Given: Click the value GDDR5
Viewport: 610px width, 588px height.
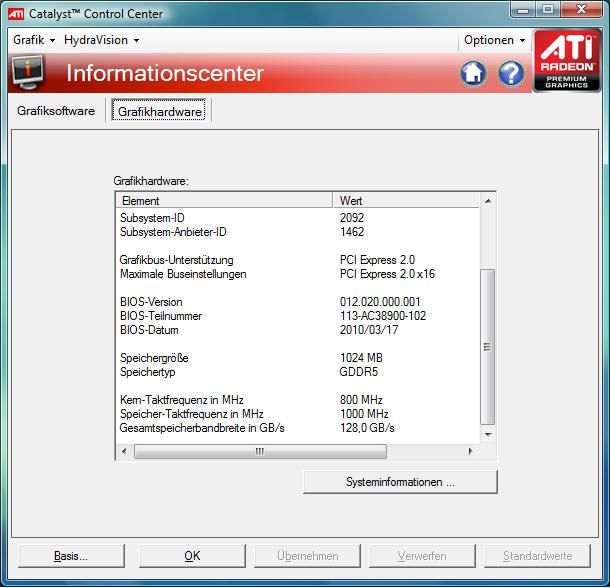Looking at the screenshot, I should click(x=358, y=372).
